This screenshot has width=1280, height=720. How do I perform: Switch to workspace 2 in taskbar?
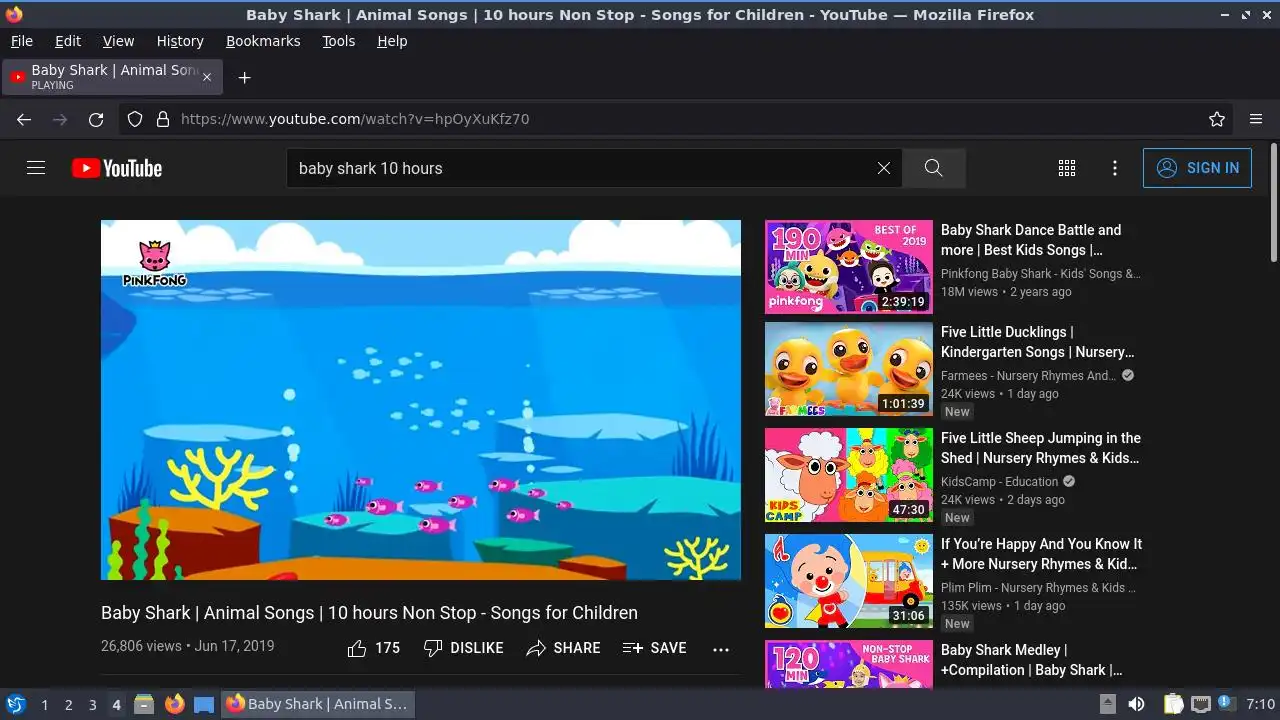68,705
